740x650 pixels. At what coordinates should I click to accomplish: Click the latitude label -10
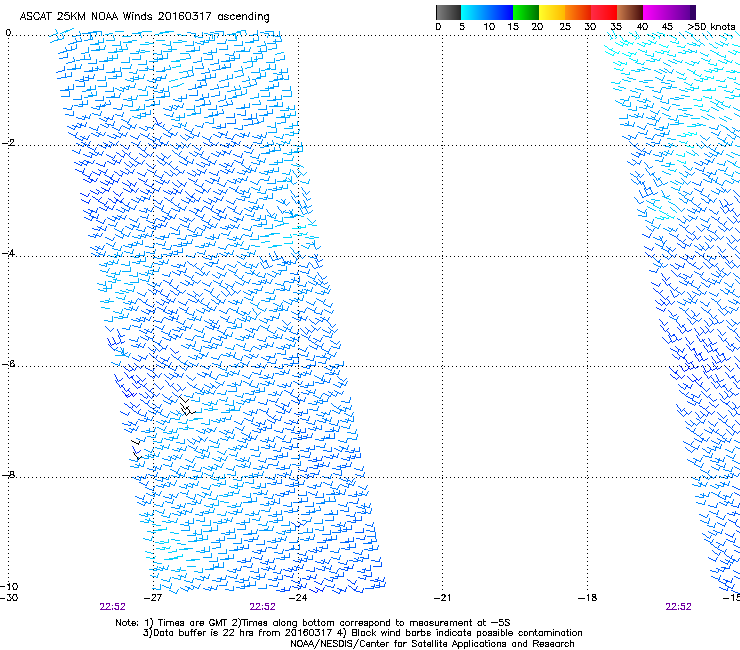coord(9,586)
